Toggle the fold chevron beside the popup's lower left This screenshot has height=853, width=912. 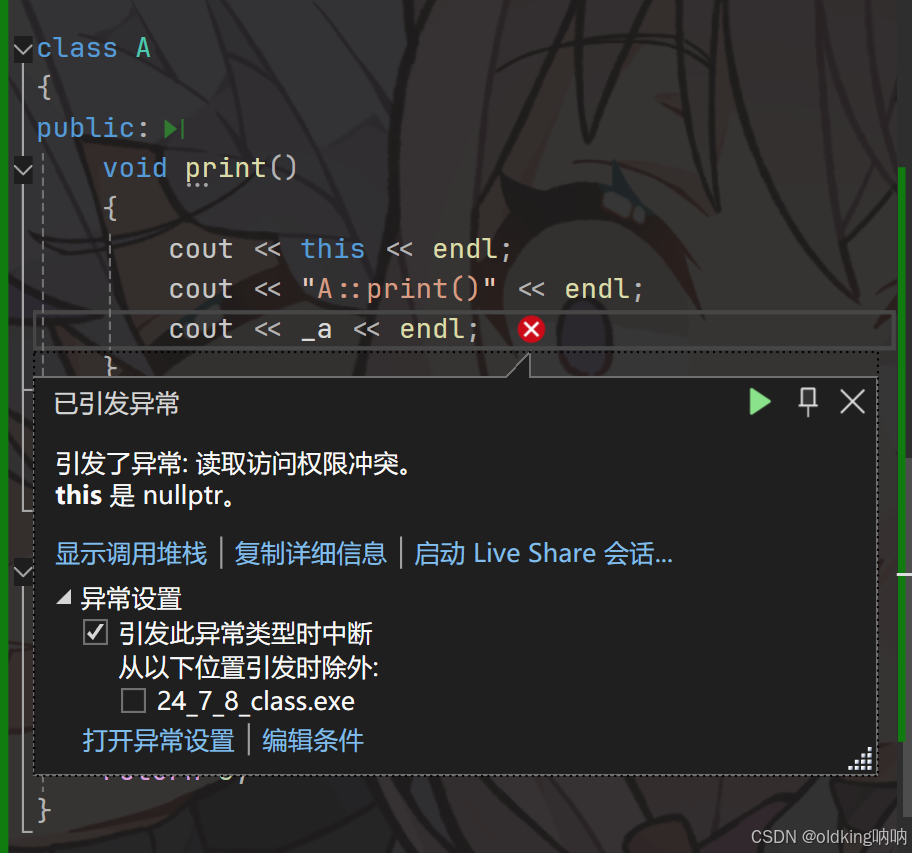pos(23,572)
